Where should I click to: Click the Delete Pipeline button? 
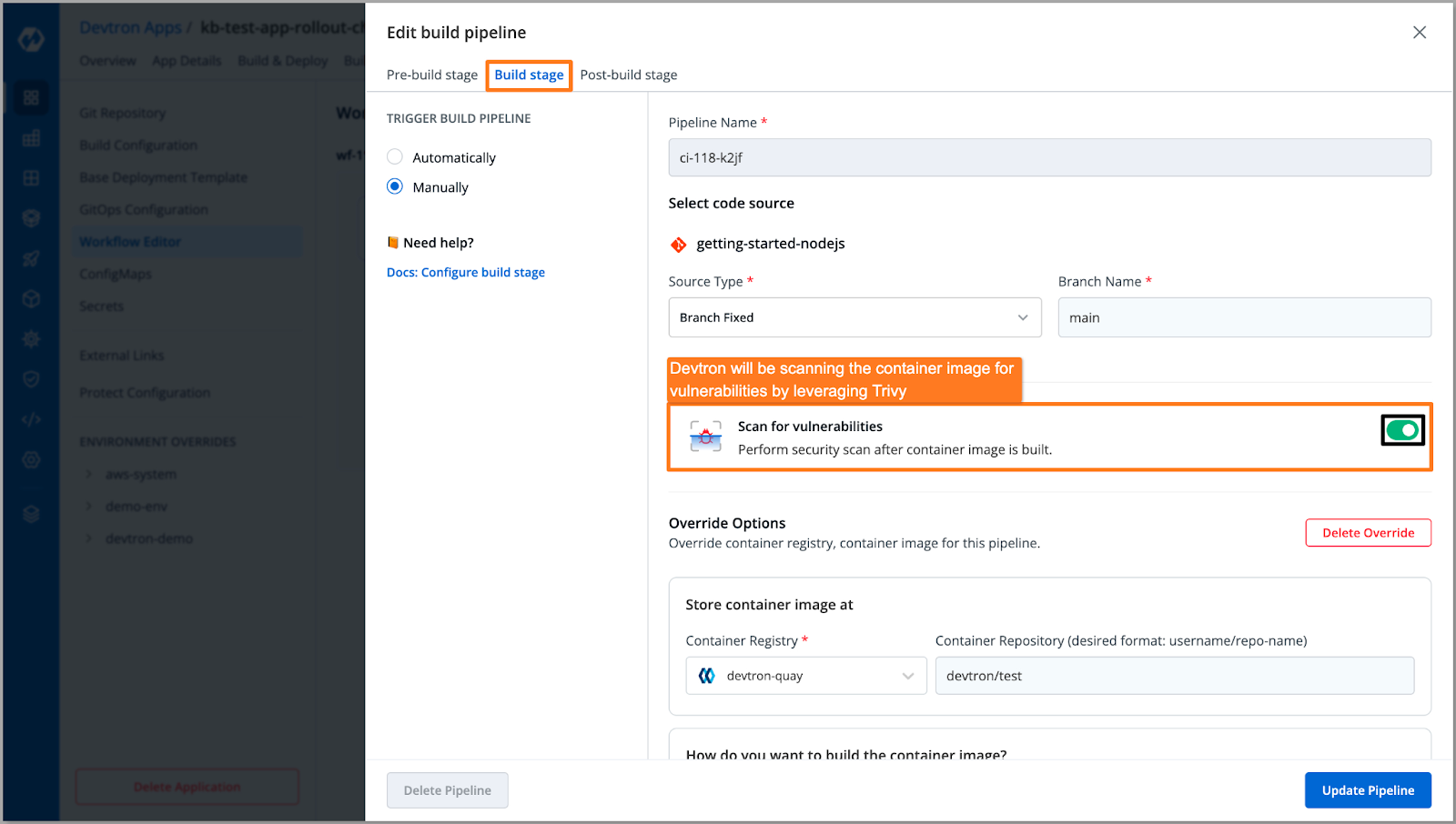coord(448,790)
